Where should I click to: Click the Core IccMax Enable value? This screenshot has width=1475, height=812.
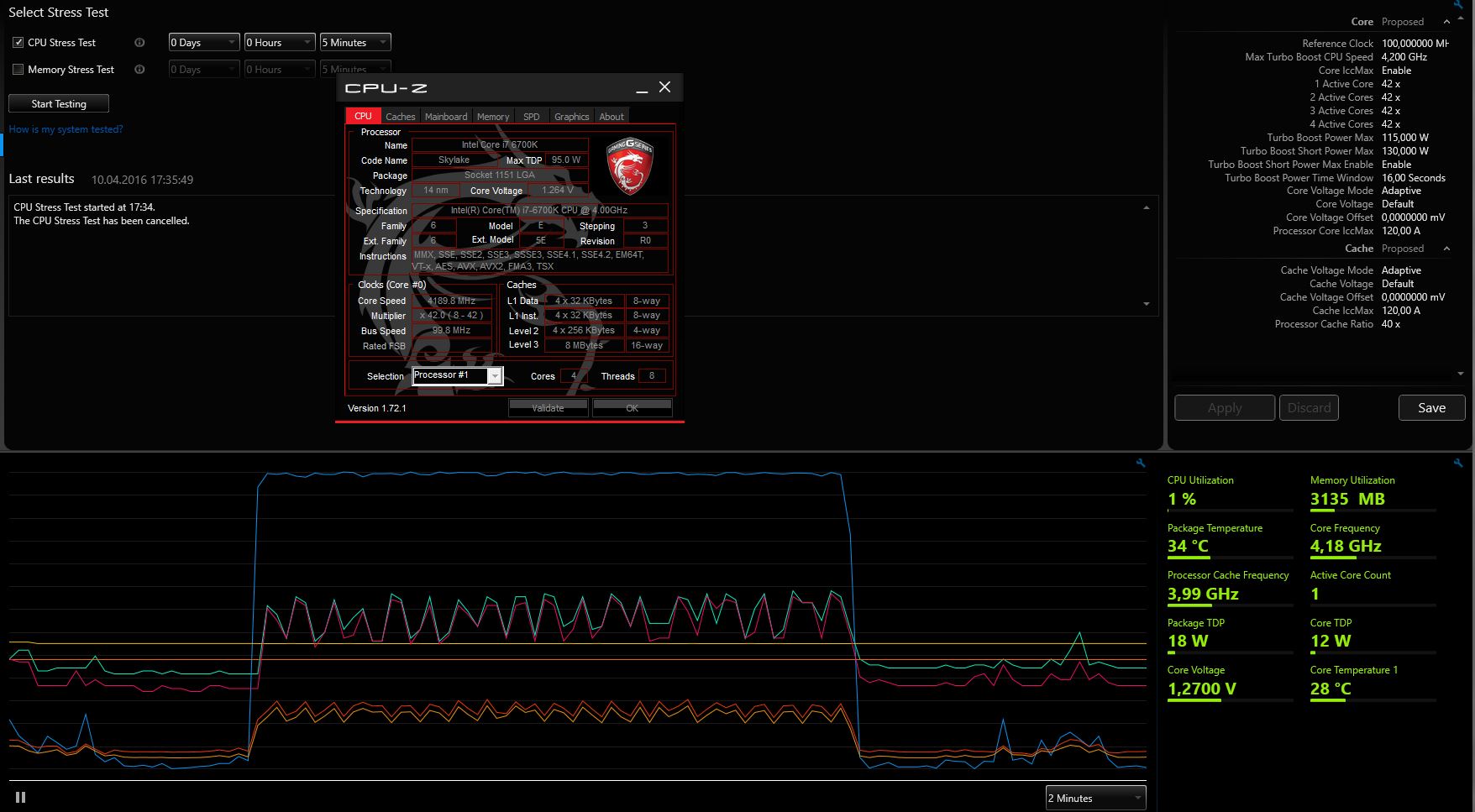1396,71
